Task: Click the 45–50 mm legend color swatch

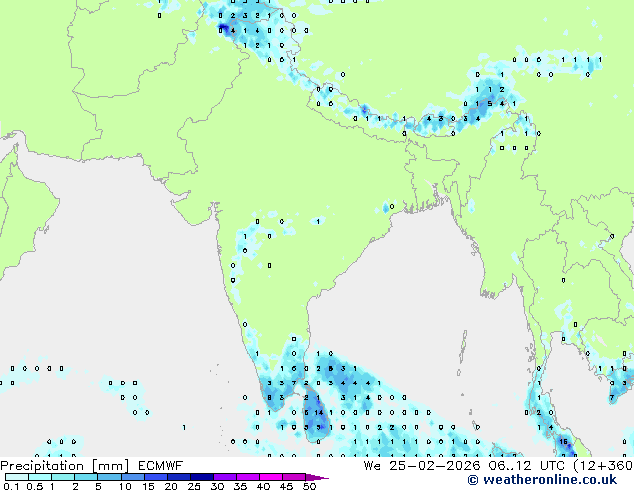Action: pos(294,477)
